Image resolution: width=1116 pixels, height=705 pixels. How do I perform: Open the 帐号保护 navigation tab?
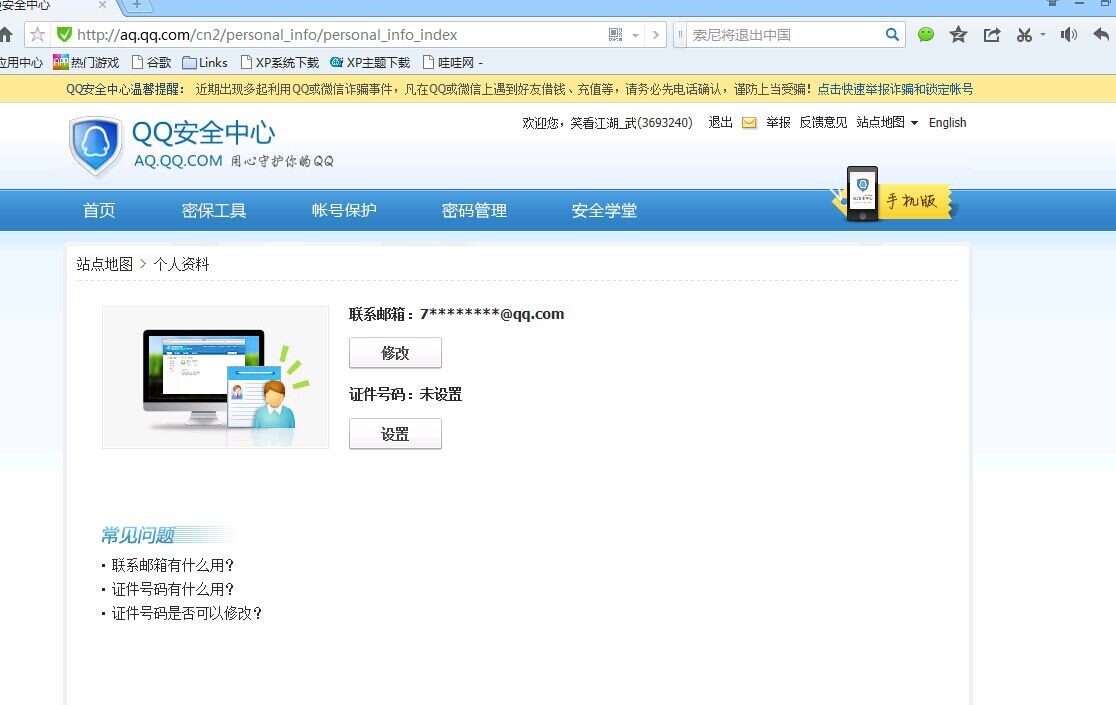point(344,211)
